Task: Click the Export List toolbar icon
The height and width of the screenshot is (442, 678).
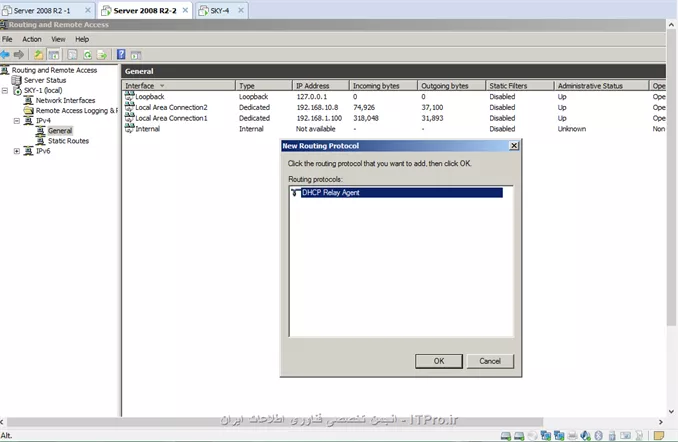Action: (102, 54)
